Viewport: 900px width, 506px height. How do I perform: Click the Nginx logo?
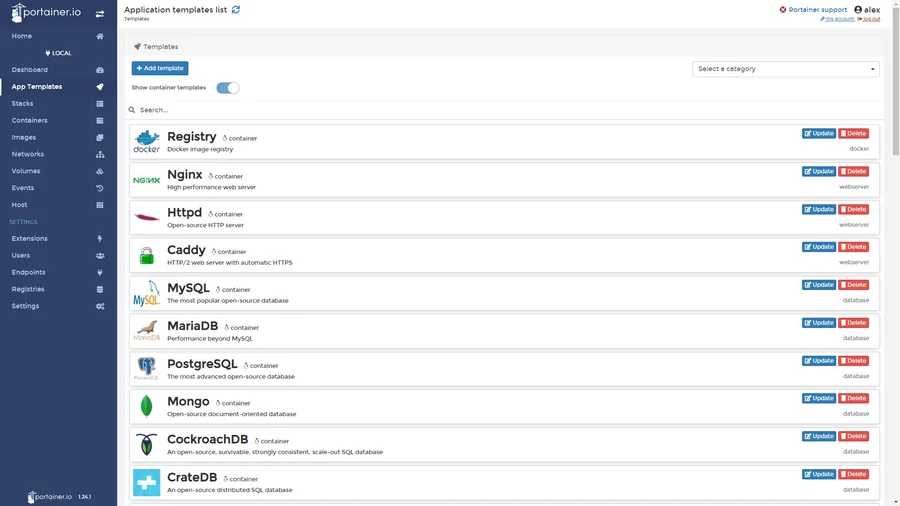coord(146,180)
